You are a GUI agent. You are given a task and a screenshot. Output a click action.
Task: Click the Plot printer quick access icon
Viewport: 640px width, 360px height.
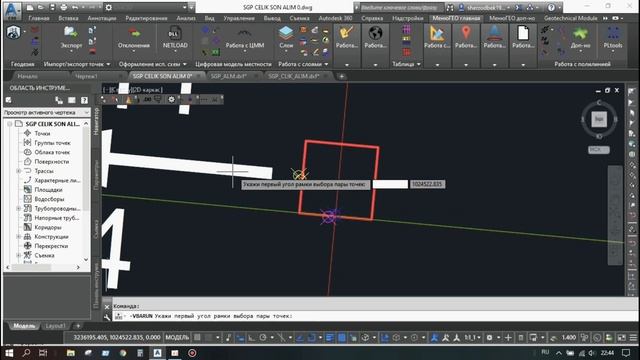click(x=64, y=7)
